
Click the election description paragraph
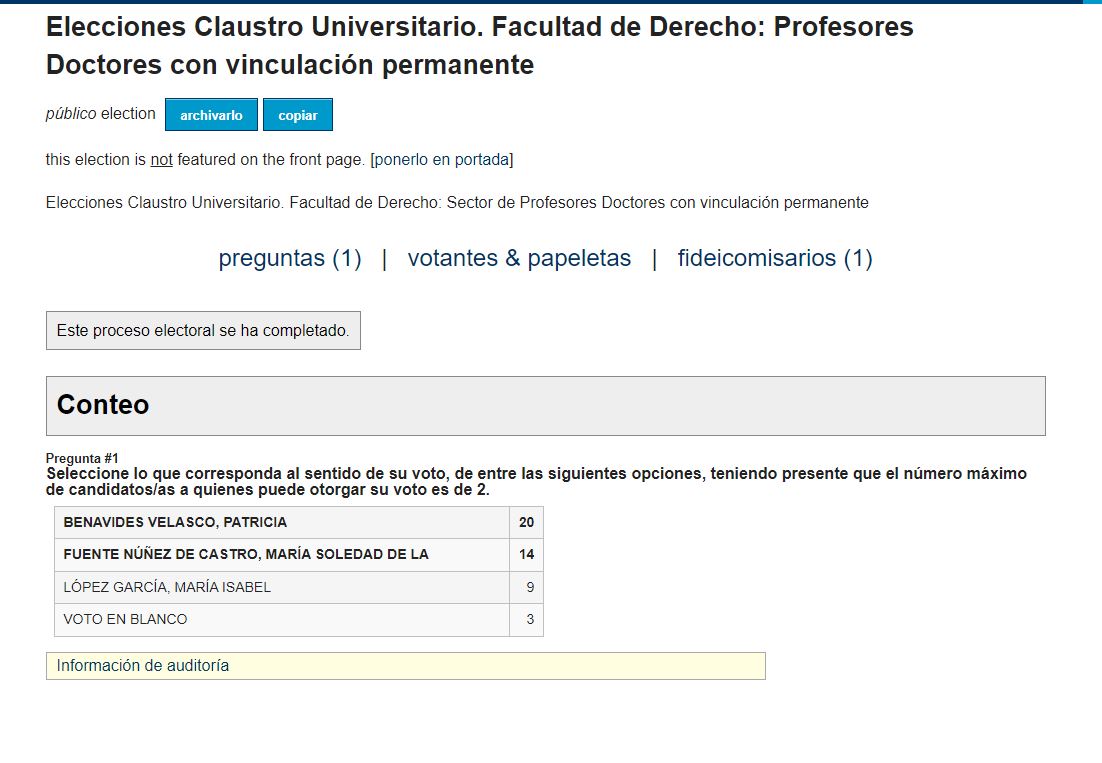pyautogui.click(x=457, y=203)
